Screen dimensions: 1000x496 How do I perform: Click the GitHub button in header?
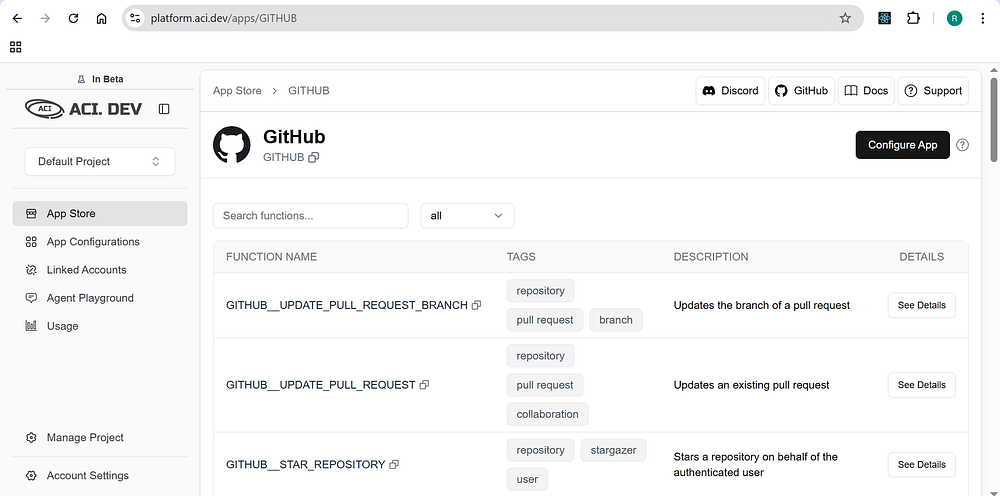coord(802,91)
